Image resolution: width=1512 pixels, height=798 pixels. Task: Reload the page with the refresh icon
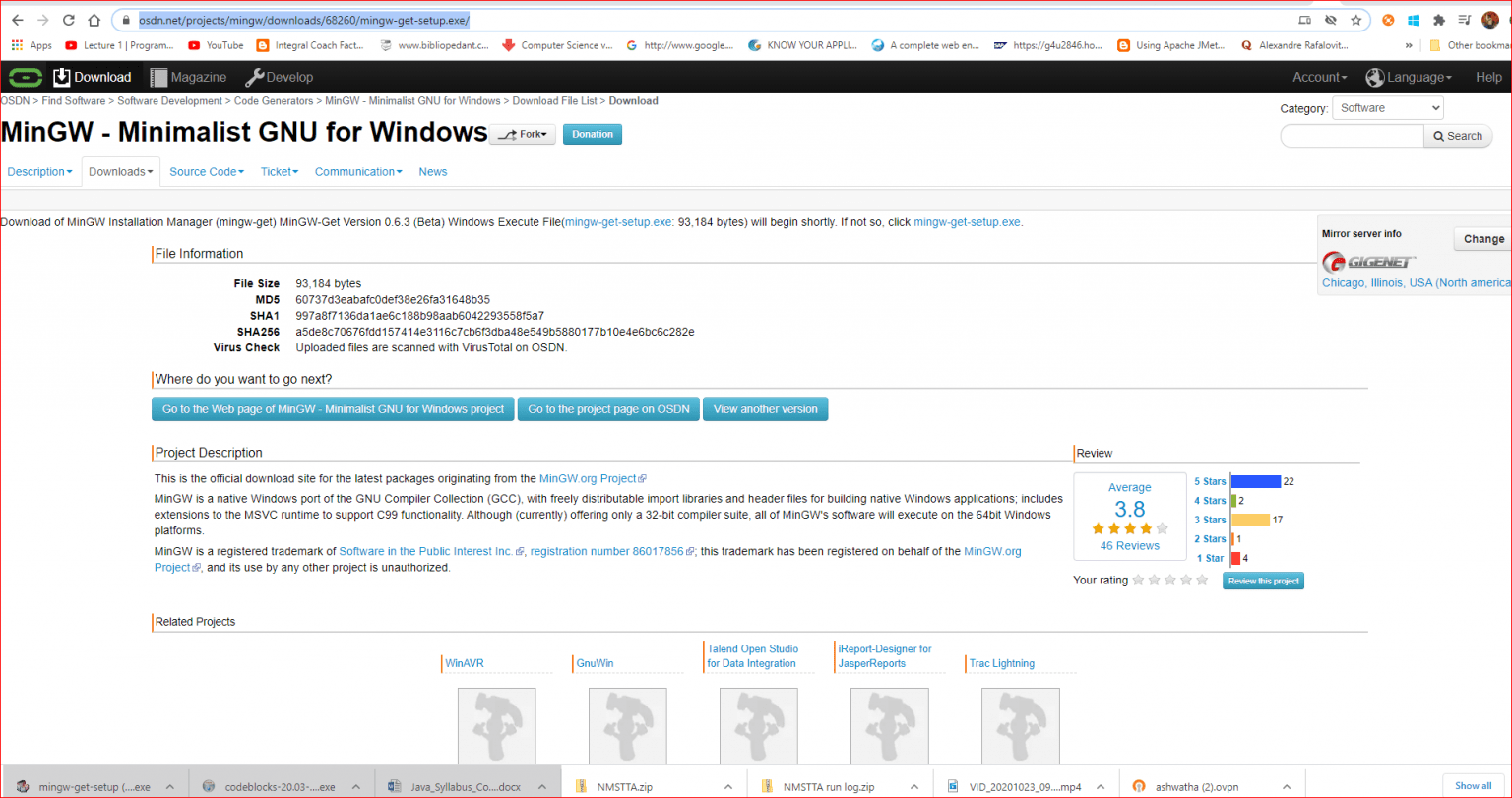coord(68,20)
